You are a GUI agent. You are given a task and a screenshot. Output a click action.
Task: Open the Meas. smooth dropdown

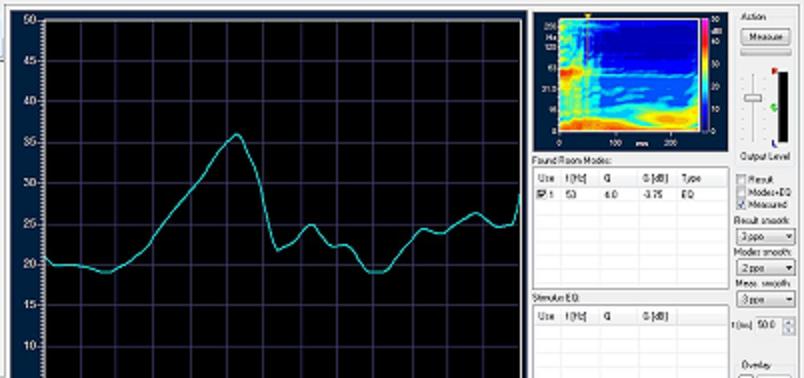pyautogui.click(x=766, y=299)
